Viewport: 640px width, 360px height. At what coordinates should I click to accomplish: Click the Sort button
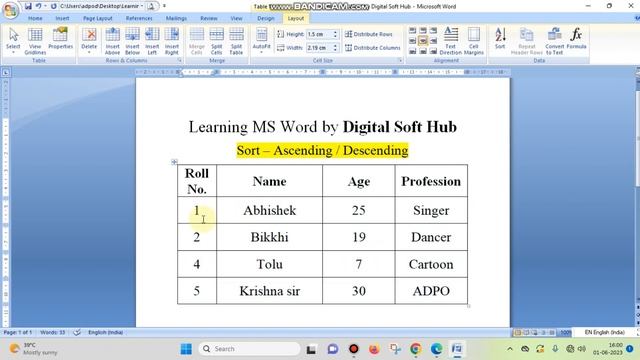pyautogui.click(x=500, y=39)
